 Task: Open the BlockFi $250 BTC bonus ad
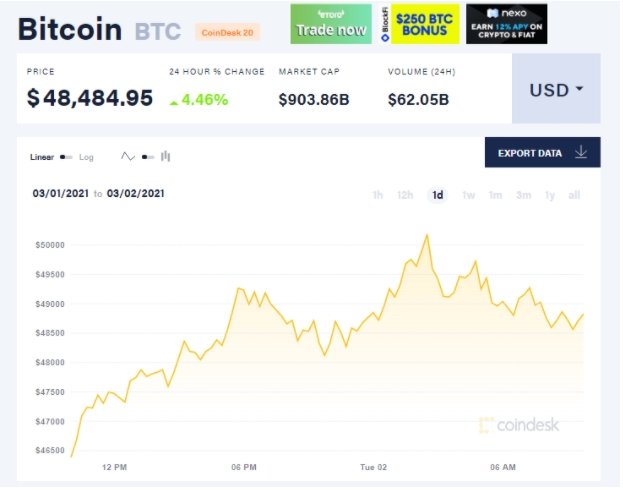pos(420,24)
